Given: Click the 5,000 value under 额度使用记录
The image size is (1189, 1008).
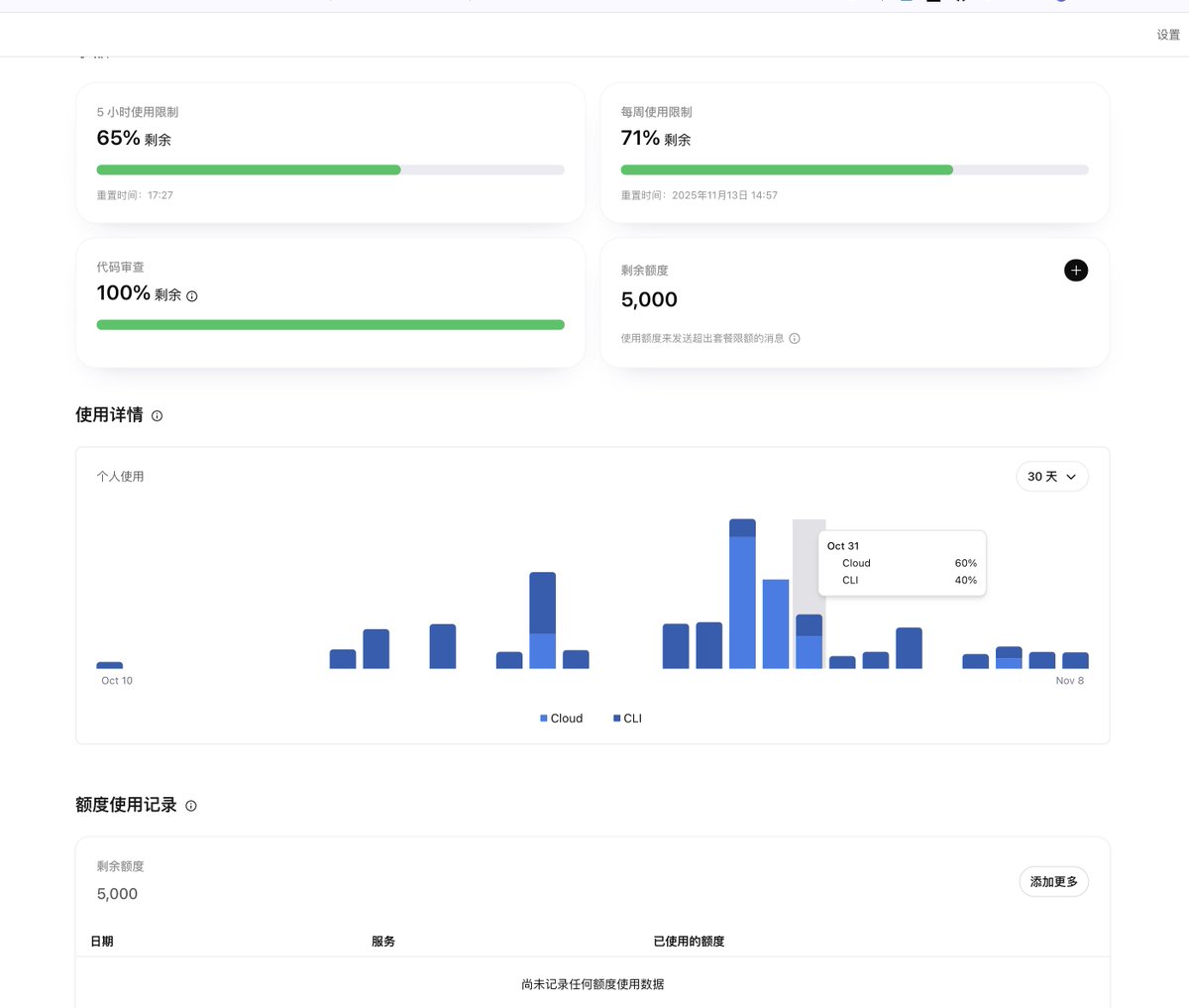Looking at the screenshot, I should [117, 894].
